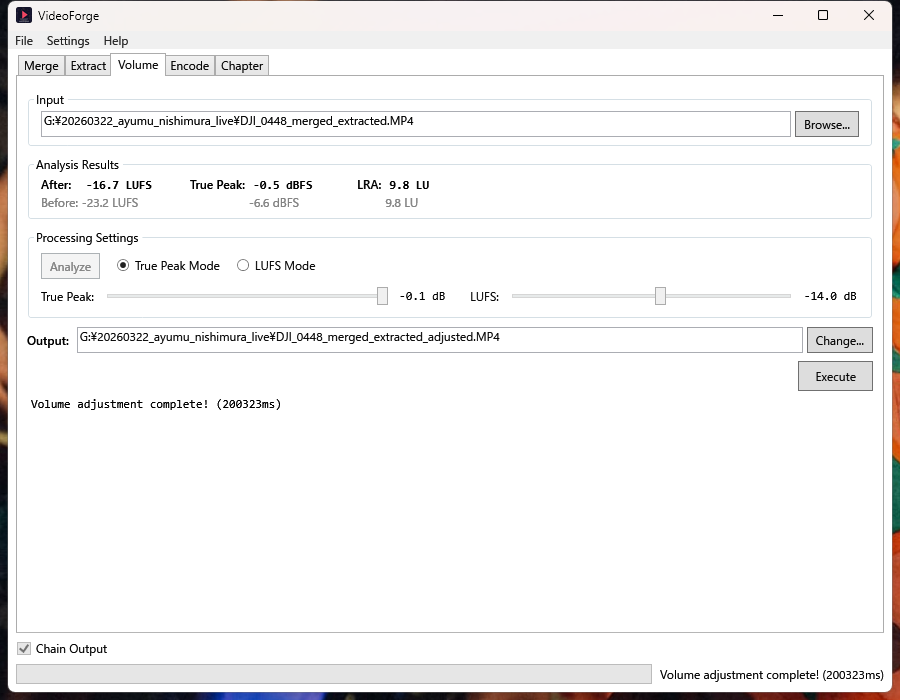The width and height of the screenshot is (900, 700).
Task: Click the Output file path field
Action: pyautogui.click(x=439, y=340)
